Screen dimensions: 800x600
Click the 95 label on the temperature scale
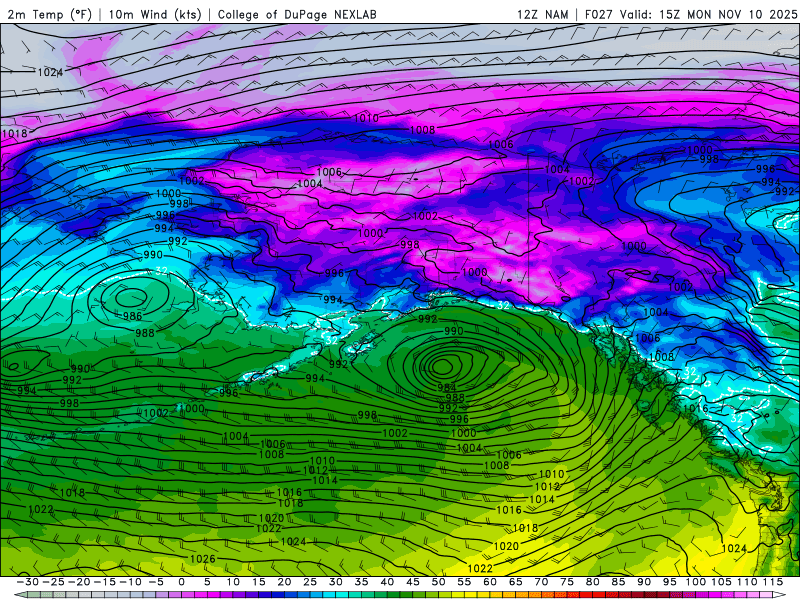[669, 582]
